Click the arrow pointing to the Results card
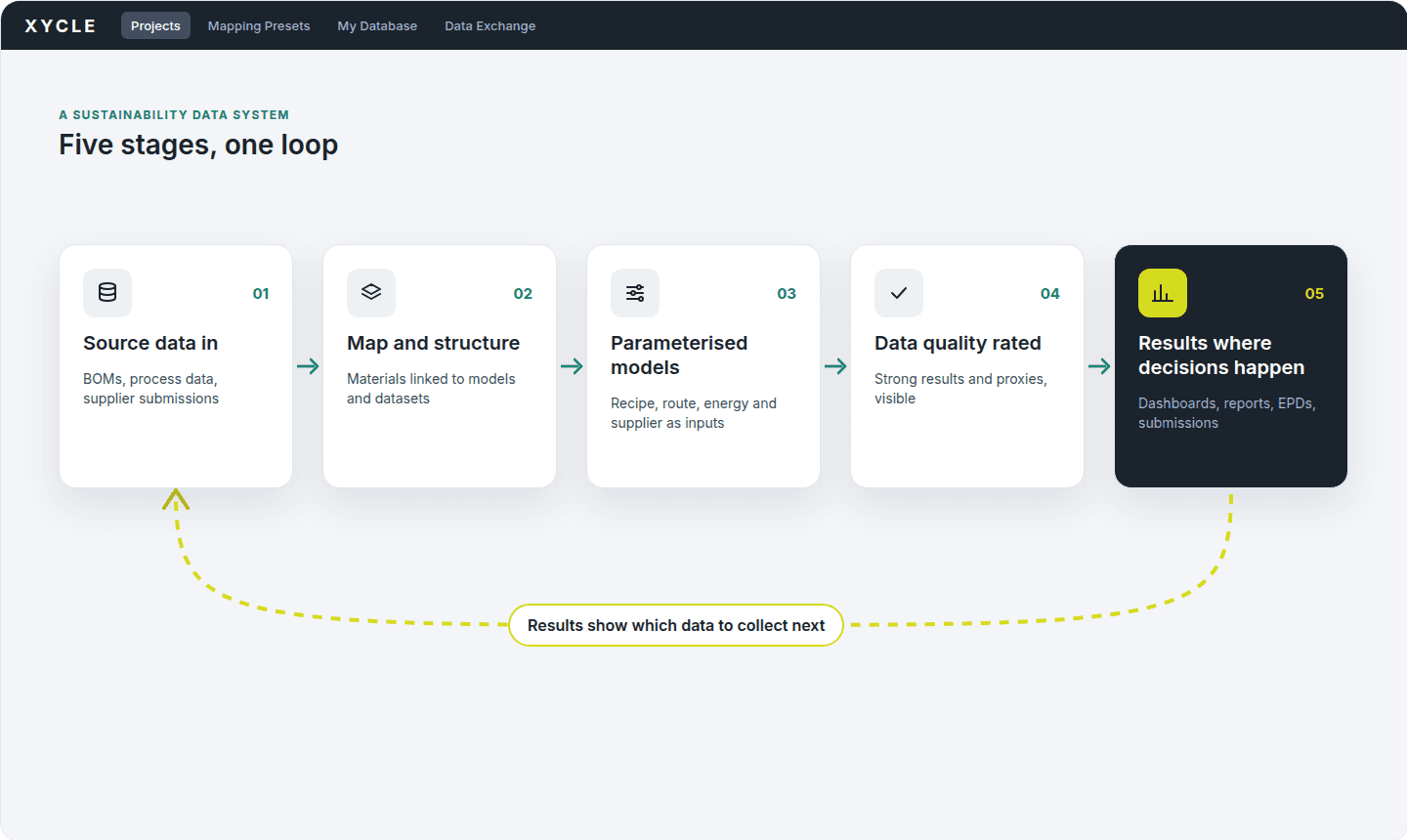This screenshot has width=1407, height=840. (x=1099, y=366)
